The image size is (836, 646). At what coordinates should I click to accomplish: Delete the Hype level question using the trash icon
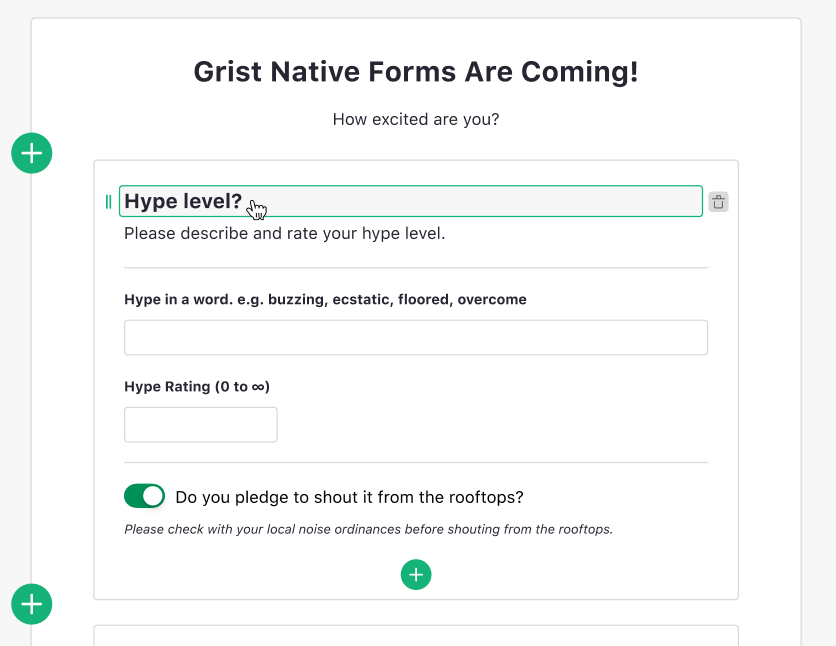coord(718,201)
